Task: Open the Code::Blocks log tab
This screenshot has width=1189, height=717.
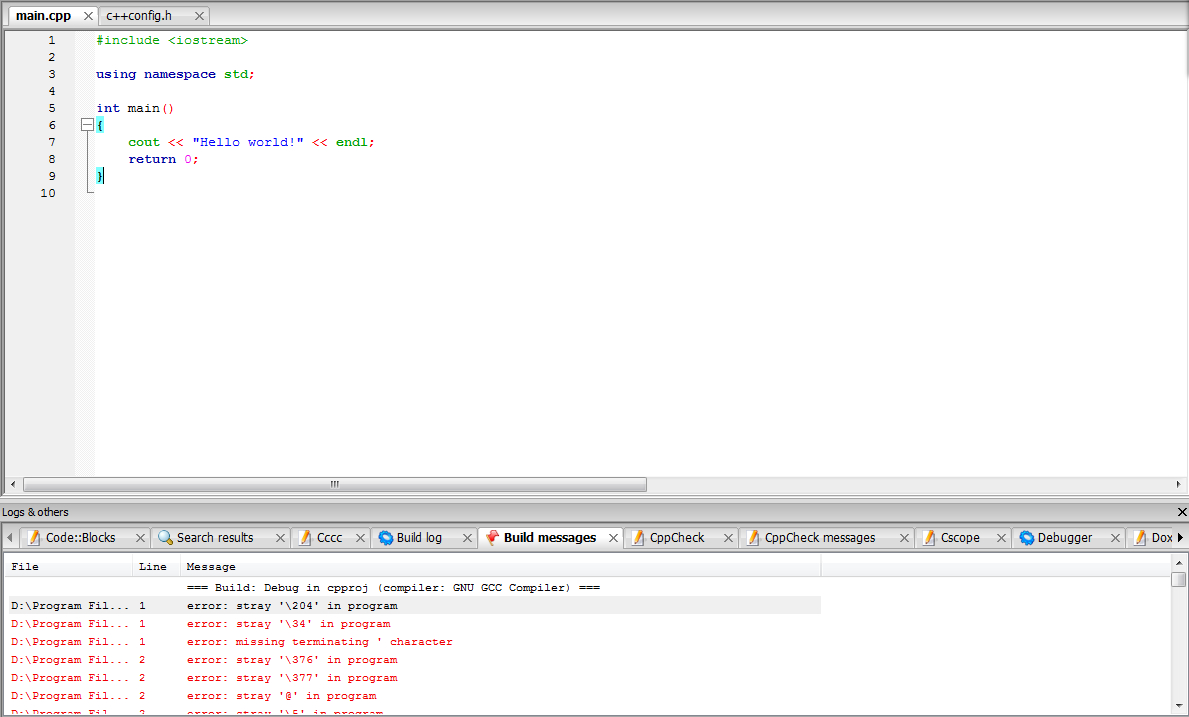Action: click(x=80, y=538)
